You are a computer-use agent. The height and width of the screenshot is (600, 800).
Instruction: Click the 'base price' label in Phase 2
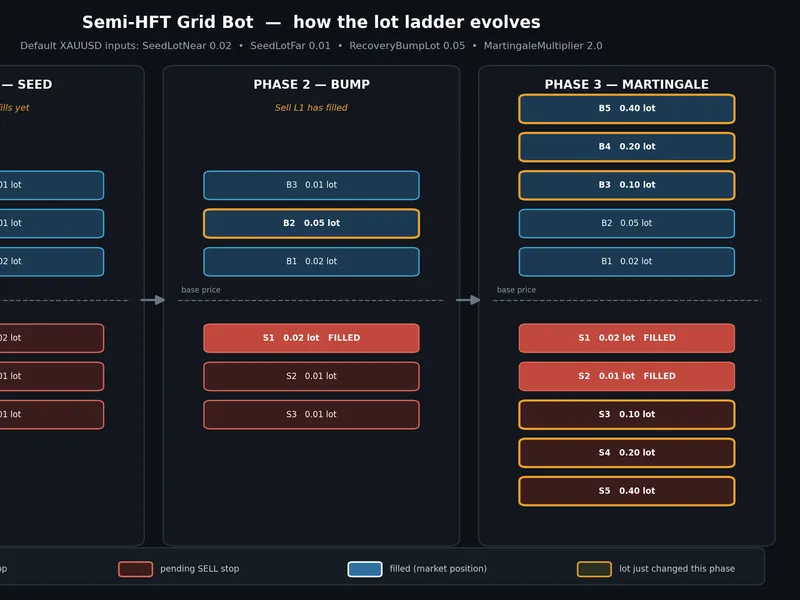tap(201, 290)
